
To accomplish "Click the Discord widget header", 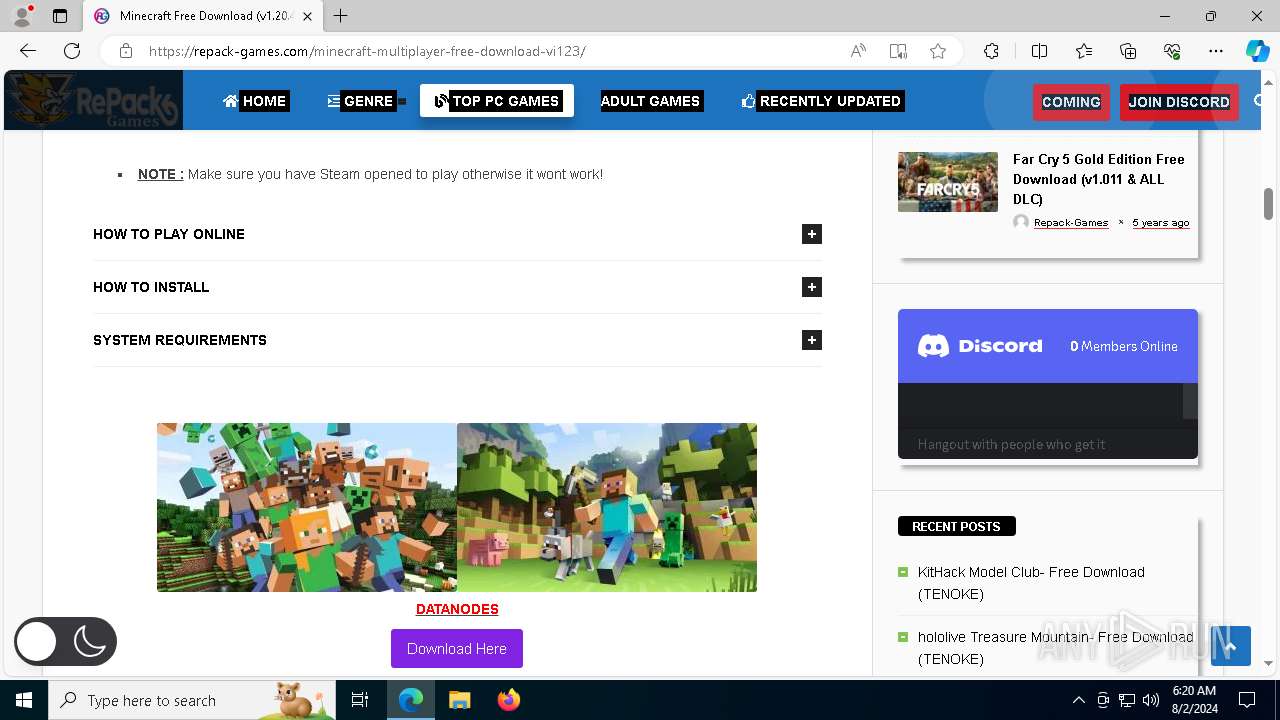I will point(1048,346).
